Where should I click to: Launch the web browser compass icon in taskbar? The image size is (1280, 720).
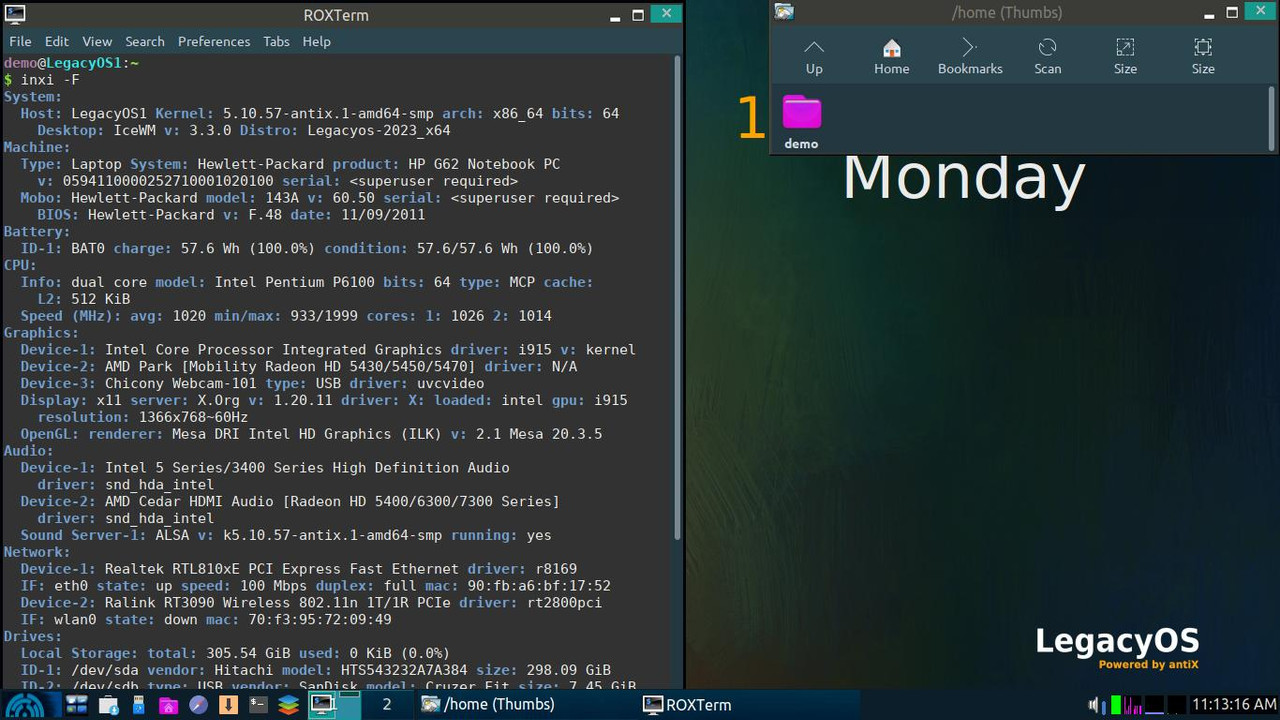(x=198, y=705)
